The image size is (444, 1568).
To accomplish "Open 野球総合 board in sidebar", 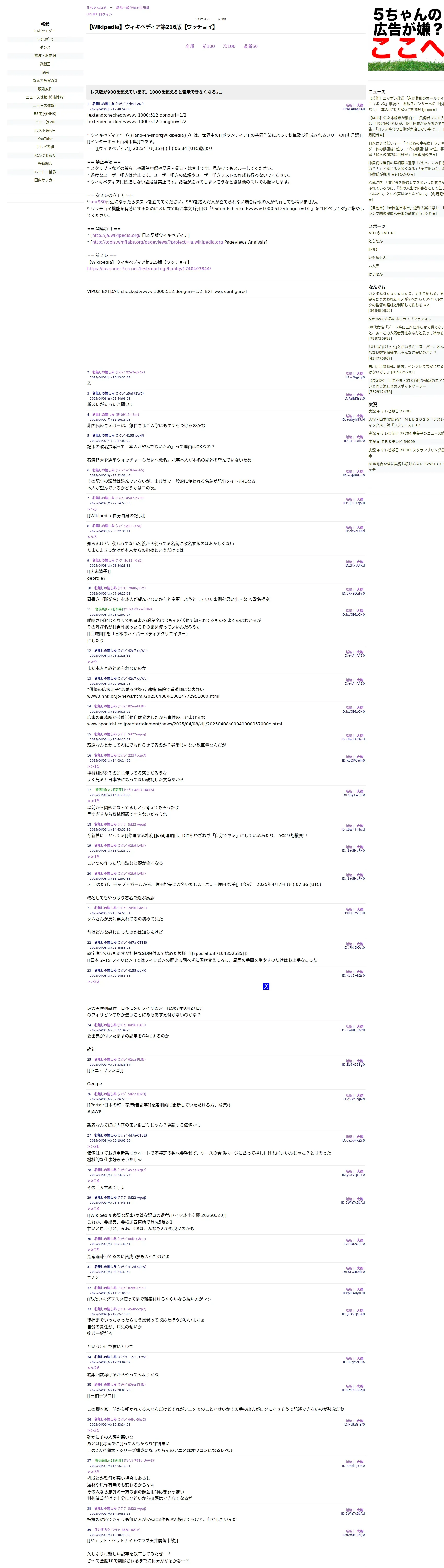I will (45, 164).
